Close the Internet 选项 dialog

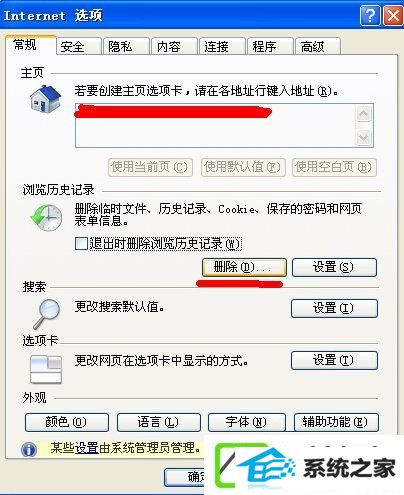coord(393,15)
